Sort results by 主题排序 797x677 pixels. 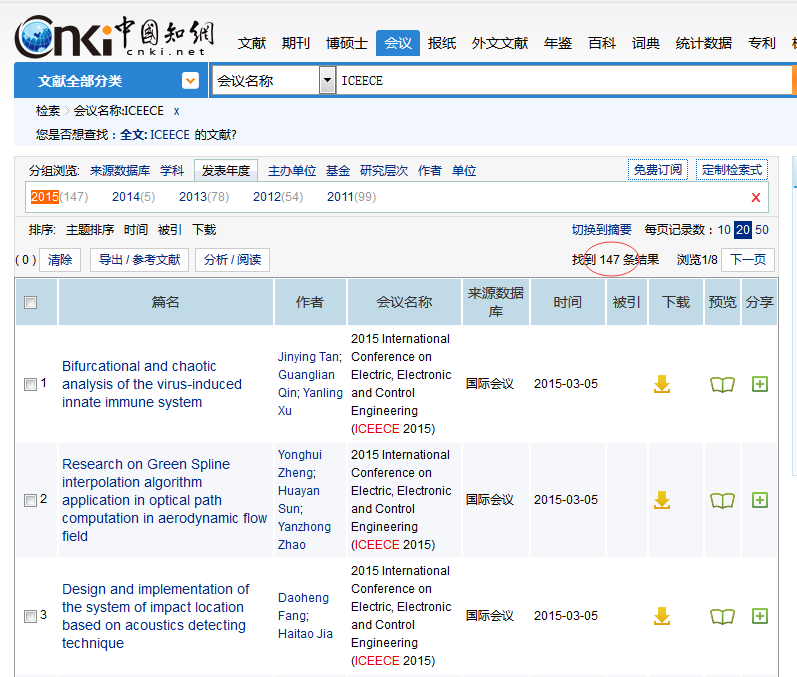pos(90,230)
